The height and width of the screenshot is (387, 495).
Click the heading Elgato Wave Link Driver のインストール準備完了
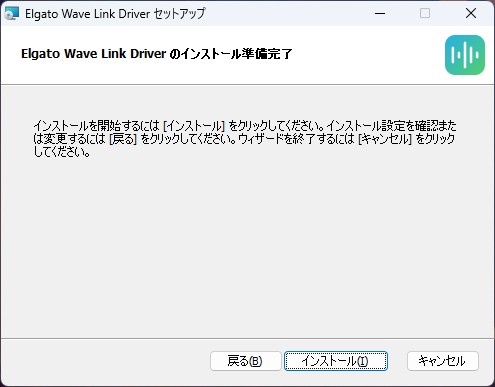tap(157, 54)
